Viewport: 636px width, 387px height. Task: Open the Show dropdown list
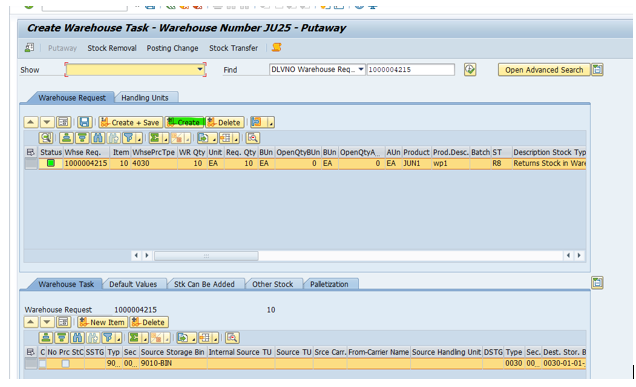[200, 69]
